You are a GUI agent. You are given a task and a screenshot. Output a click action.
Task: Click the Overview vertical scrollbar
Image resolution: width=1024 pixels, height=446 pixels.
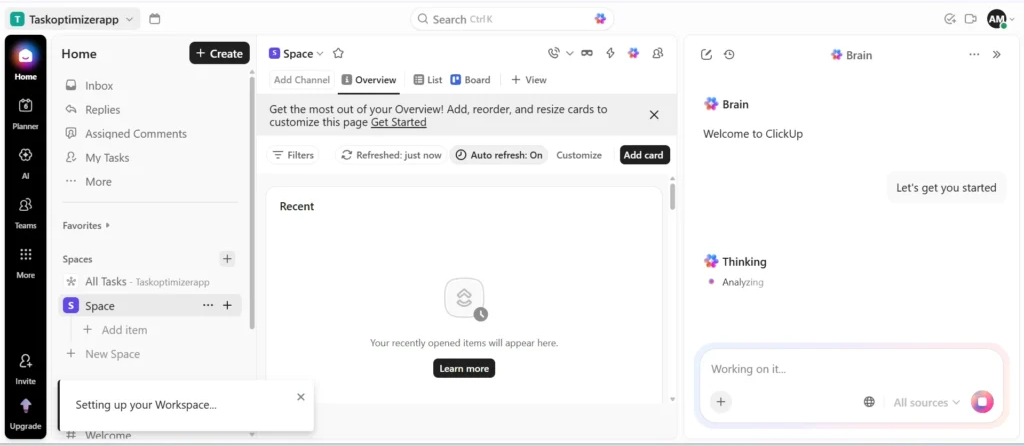pos(673,196)
